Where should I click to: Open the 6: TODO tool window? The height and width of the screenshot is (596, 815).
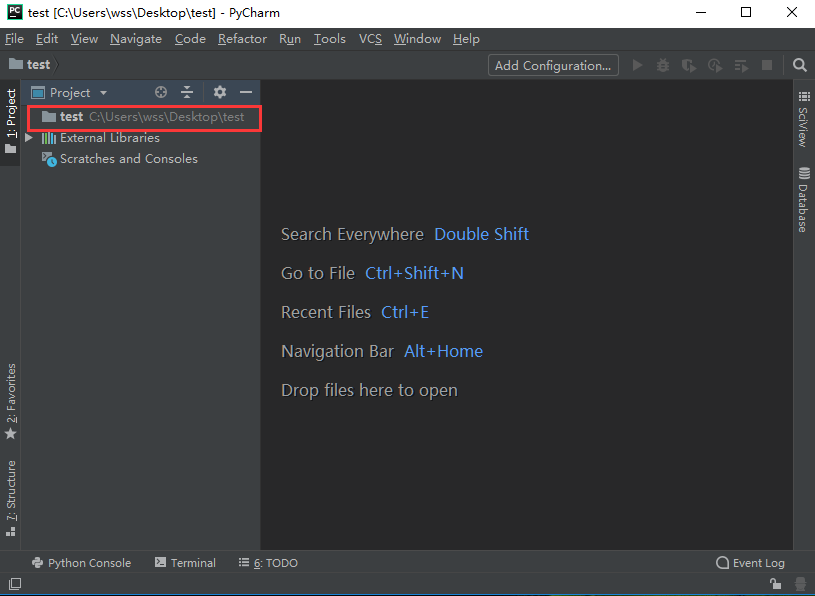[268, 563]
